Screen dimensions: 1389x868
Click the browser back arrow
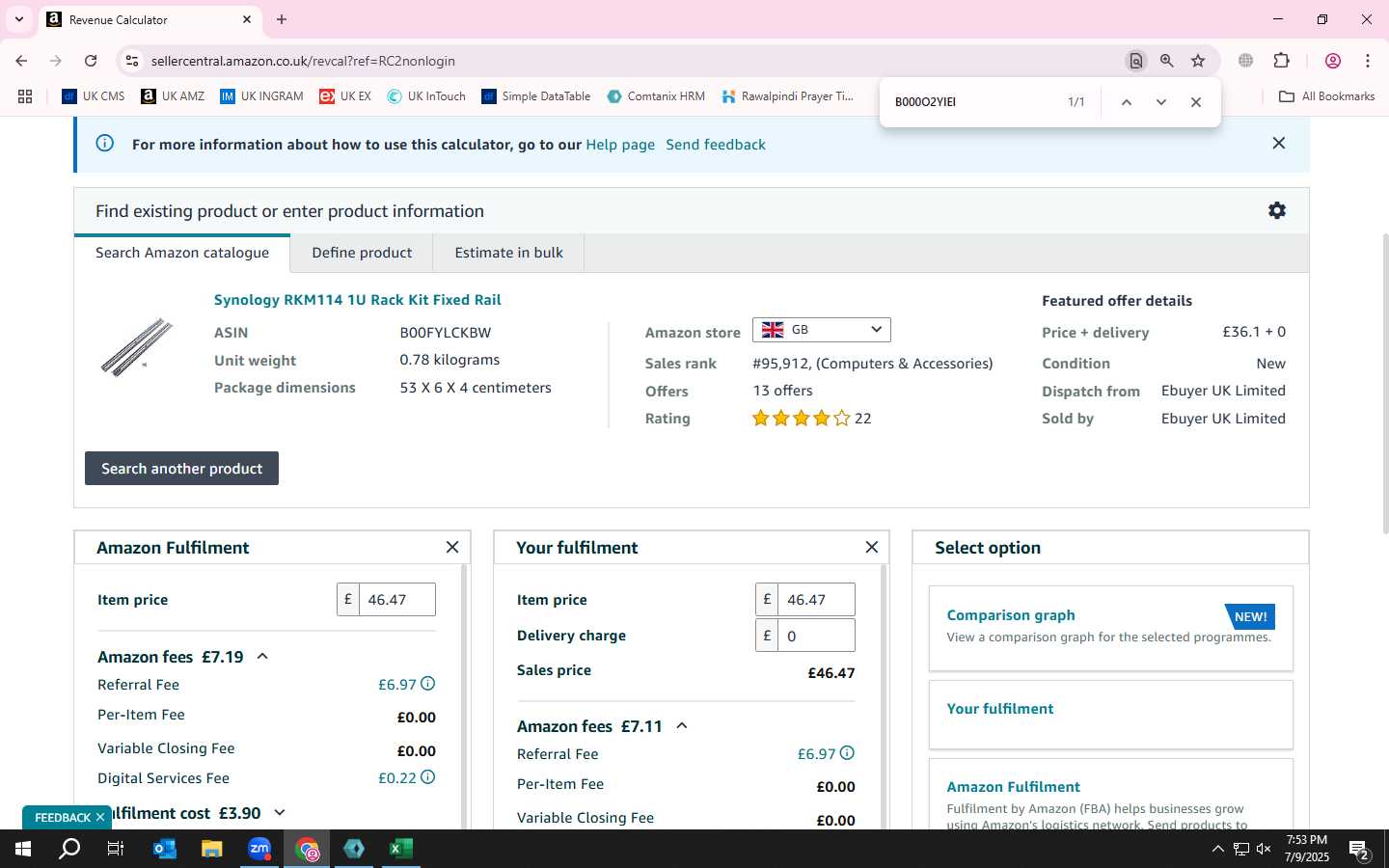[x=21, y=61]
